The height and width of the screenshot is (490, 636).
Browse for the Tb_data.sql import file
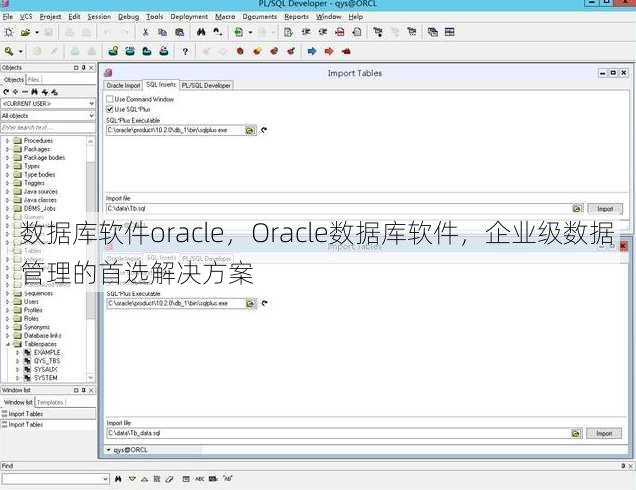576,434
